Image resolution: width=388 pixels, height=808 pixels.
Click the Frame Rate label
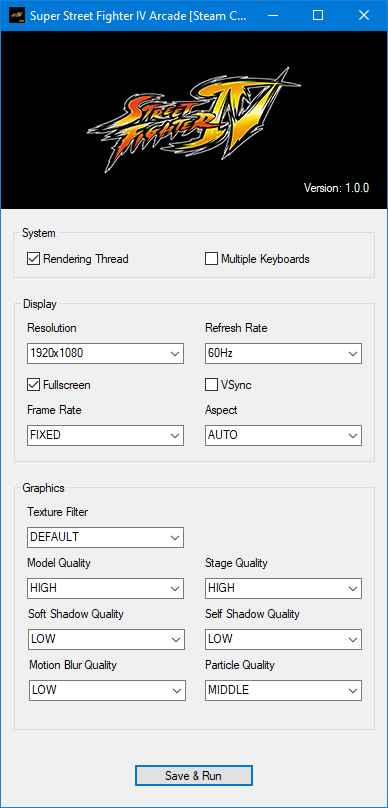[54, 410]
